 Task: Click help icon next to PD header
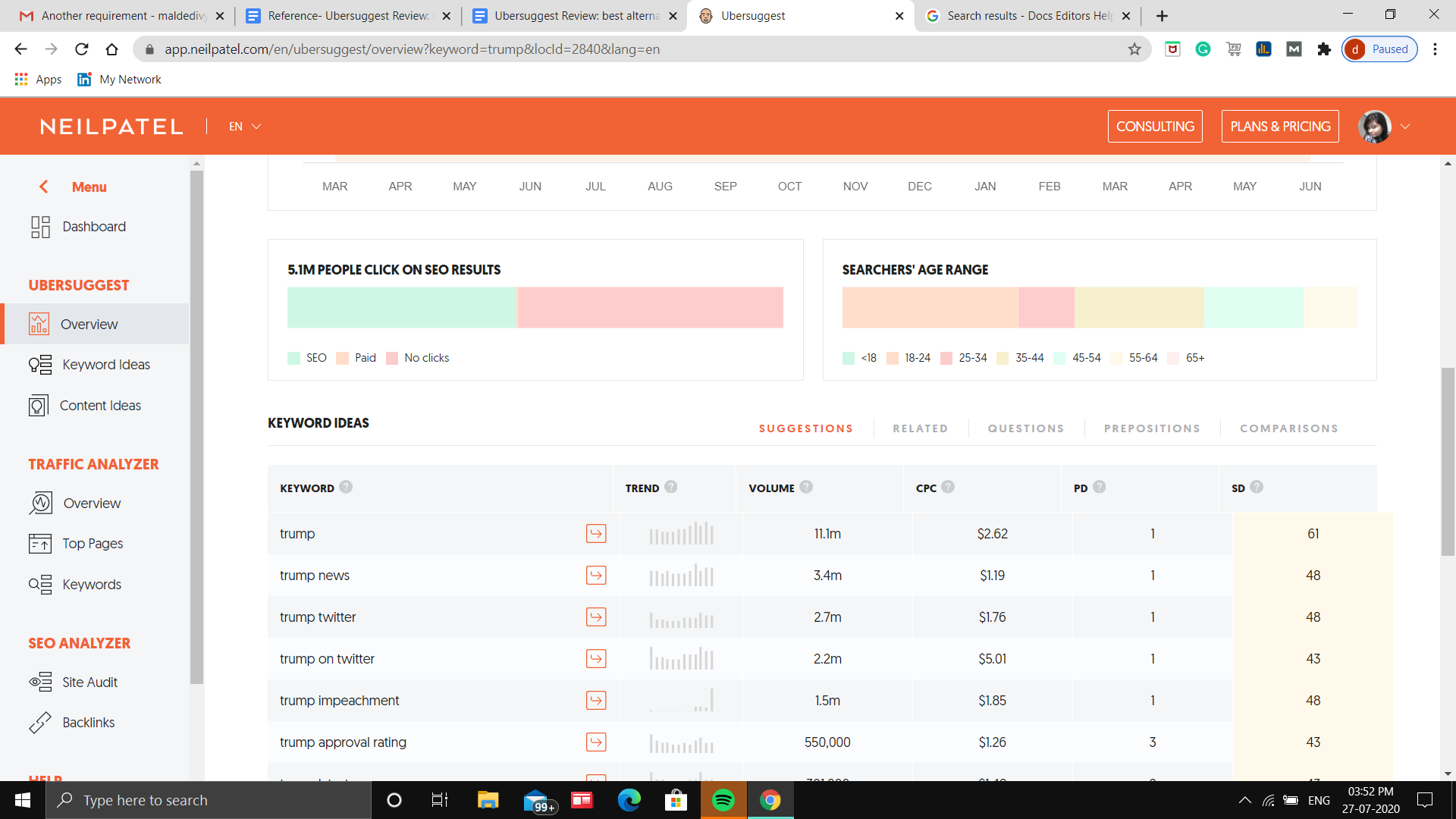1100,487
